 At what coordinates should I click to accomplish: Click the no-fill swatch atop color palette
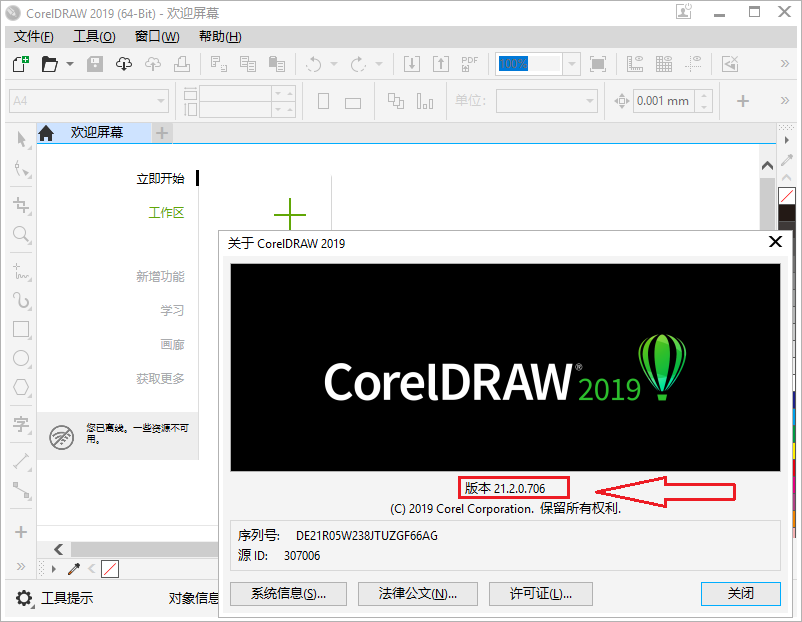pos(787,195)
